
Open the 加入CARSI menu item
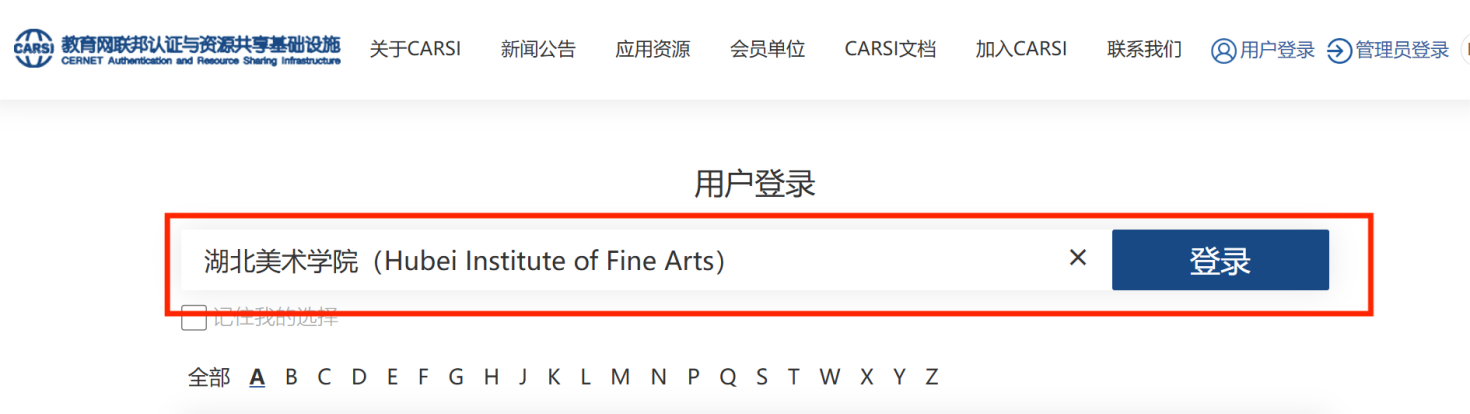point(1021,49)
